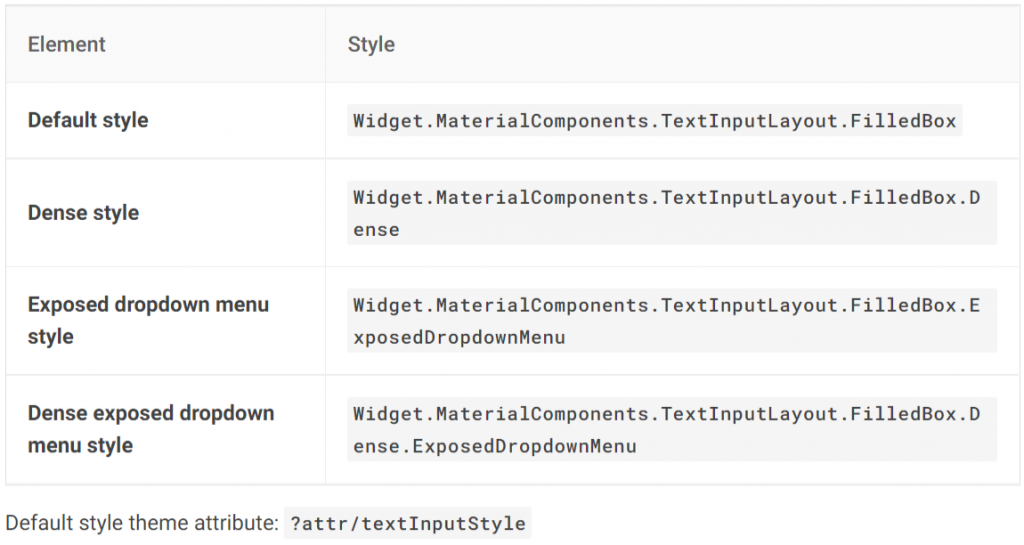The width and height of the screenshot is (1024, 545).
Task: Select the "Dense style" row label
Action: click(x=83, y=213)
